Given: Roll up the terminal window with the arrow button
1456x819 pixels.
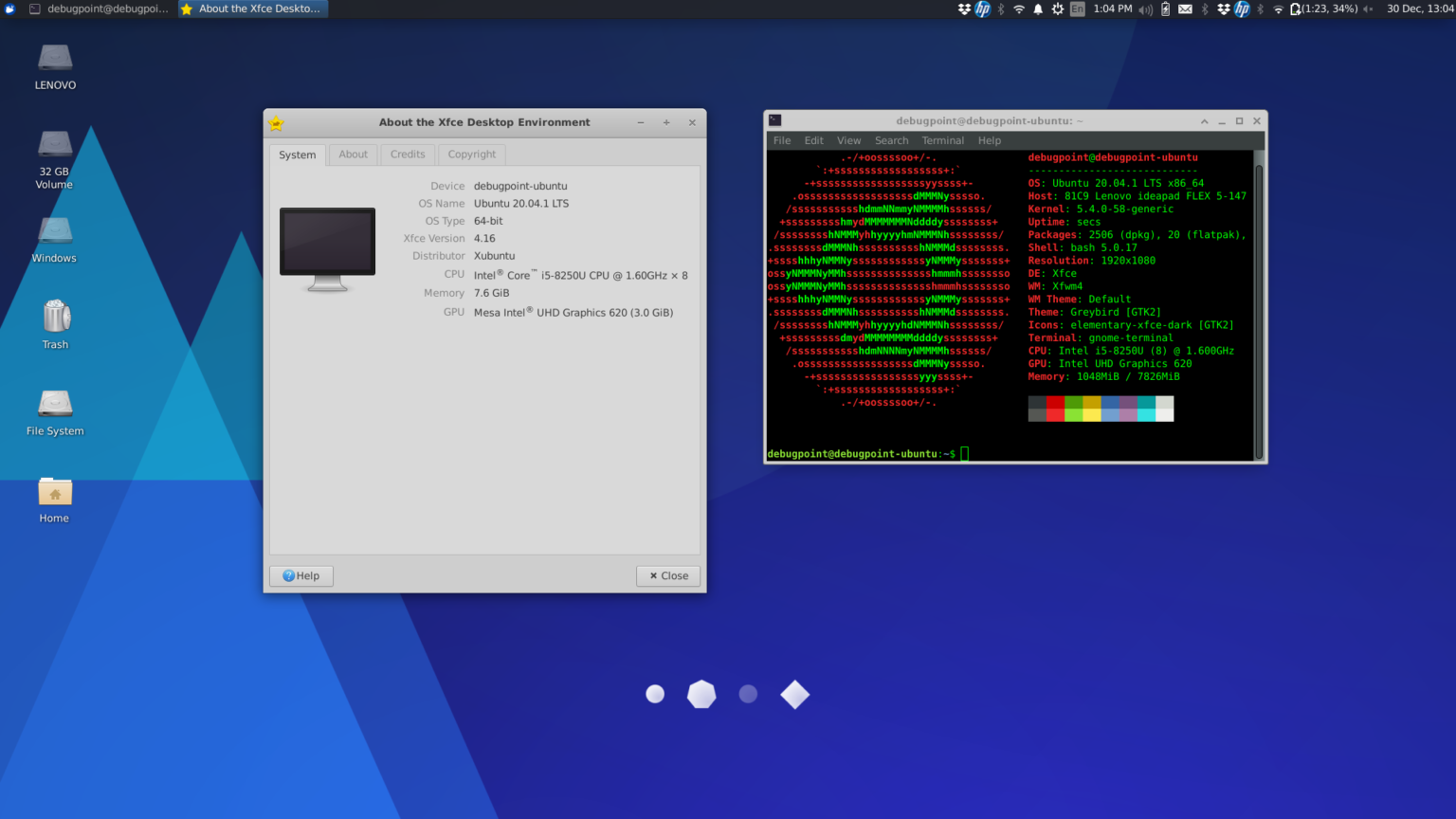Looking at the screenshot, I should click(1204, 121).
